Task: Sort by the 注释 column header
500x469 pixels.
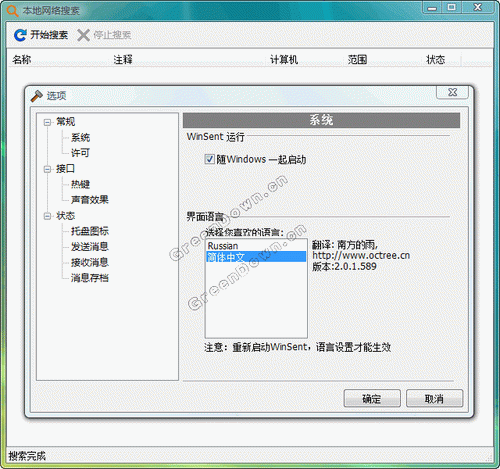Action: [x=123, y=60]
